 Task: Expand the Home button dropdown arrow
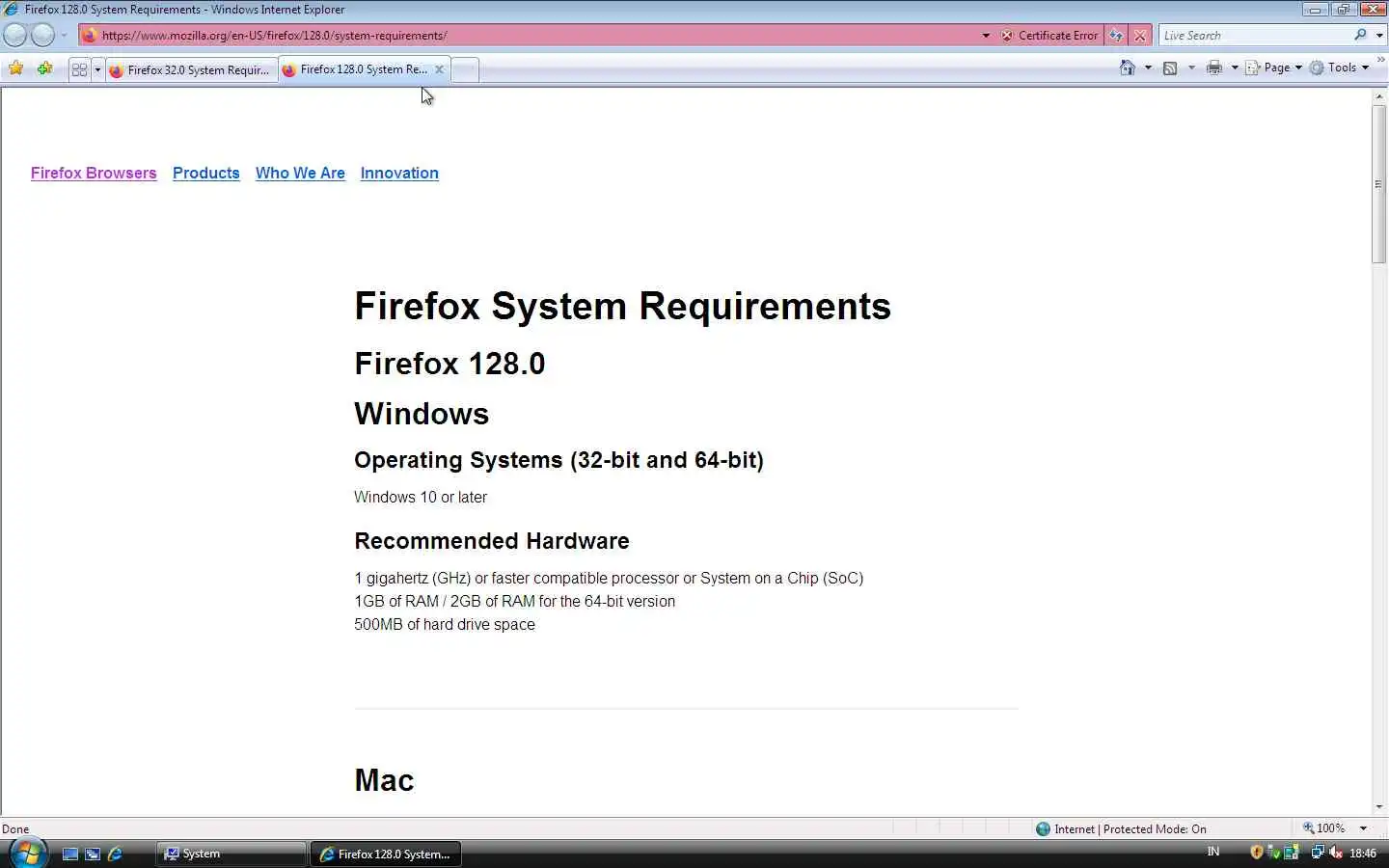[x=1148, y=68]
